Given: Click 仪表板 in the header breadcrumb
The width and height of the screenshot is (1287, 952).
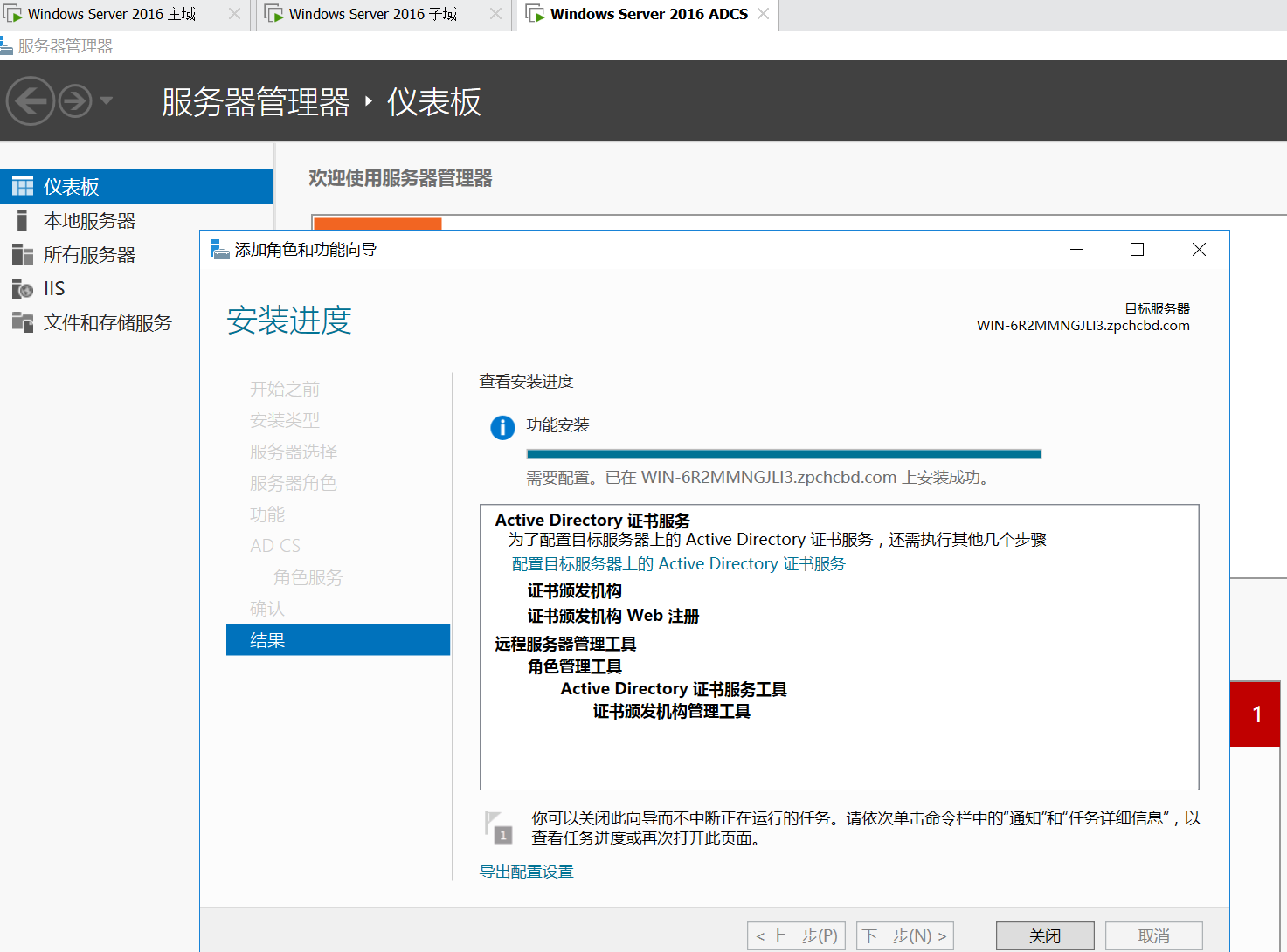Looking at the screenshot, I should point(434,102).
